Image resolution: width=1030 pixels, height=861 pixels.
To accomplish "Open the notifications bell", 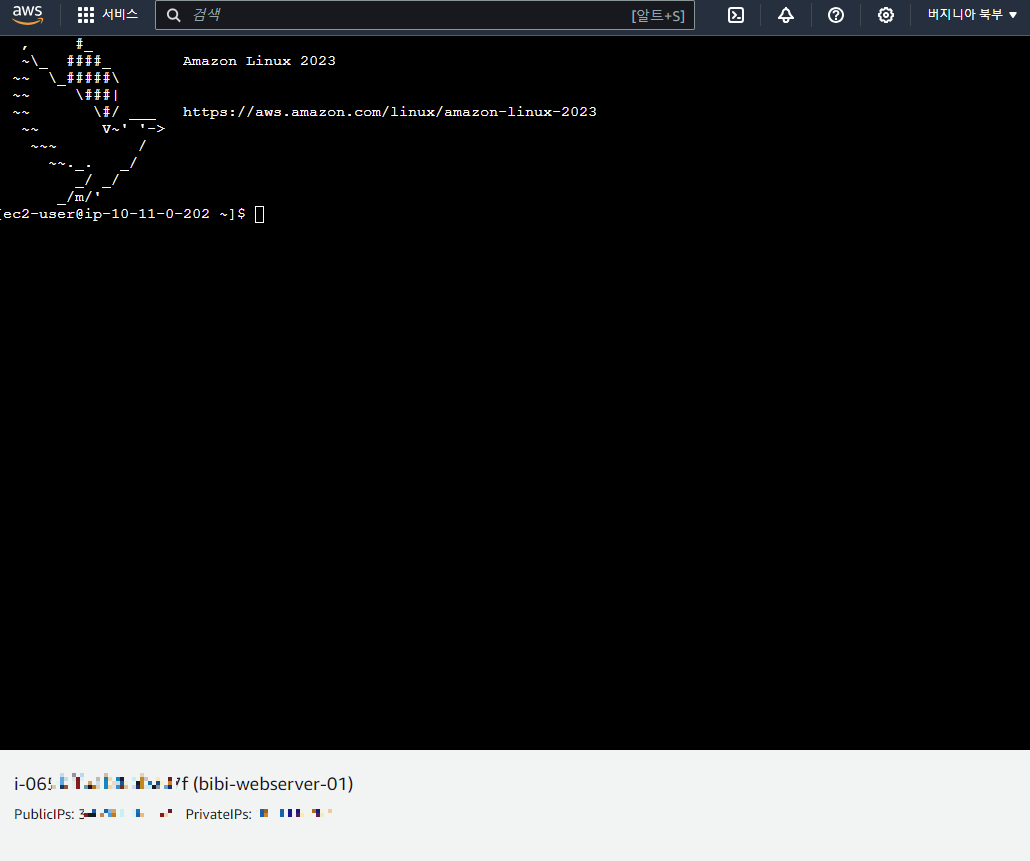I will pos(786,15).
